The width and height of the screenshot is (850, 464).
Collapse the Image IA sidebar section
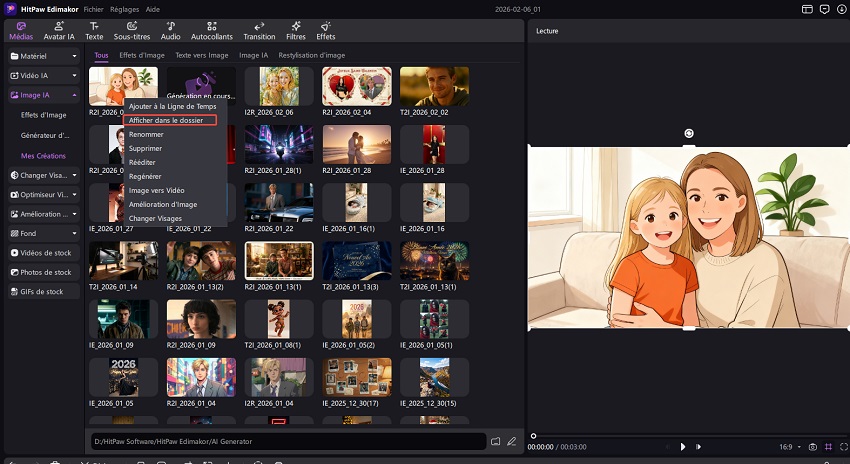pos(42,95)
